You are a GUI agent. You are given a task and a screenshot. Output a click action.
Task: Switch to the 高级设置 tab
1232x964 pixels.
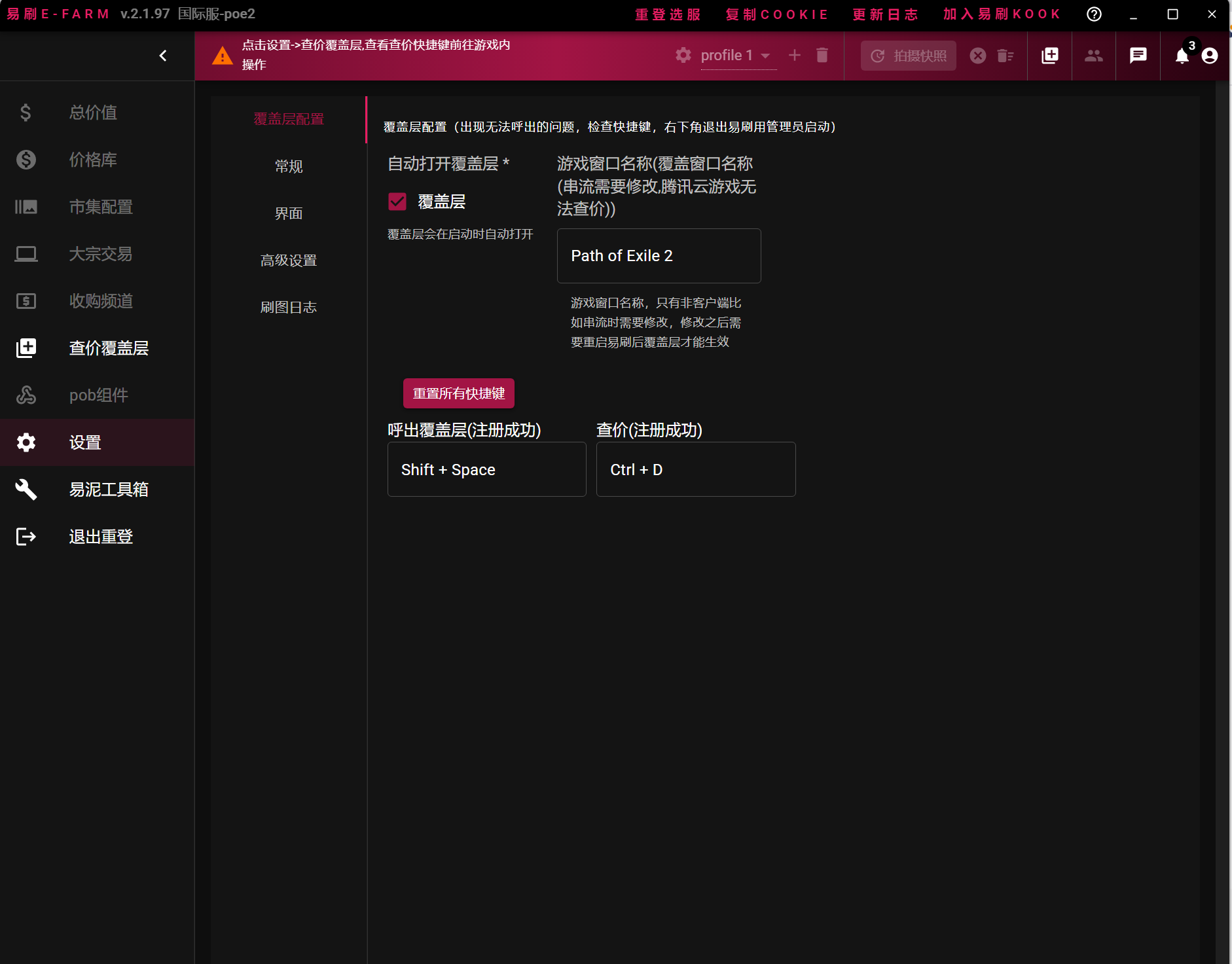[289, 260]
